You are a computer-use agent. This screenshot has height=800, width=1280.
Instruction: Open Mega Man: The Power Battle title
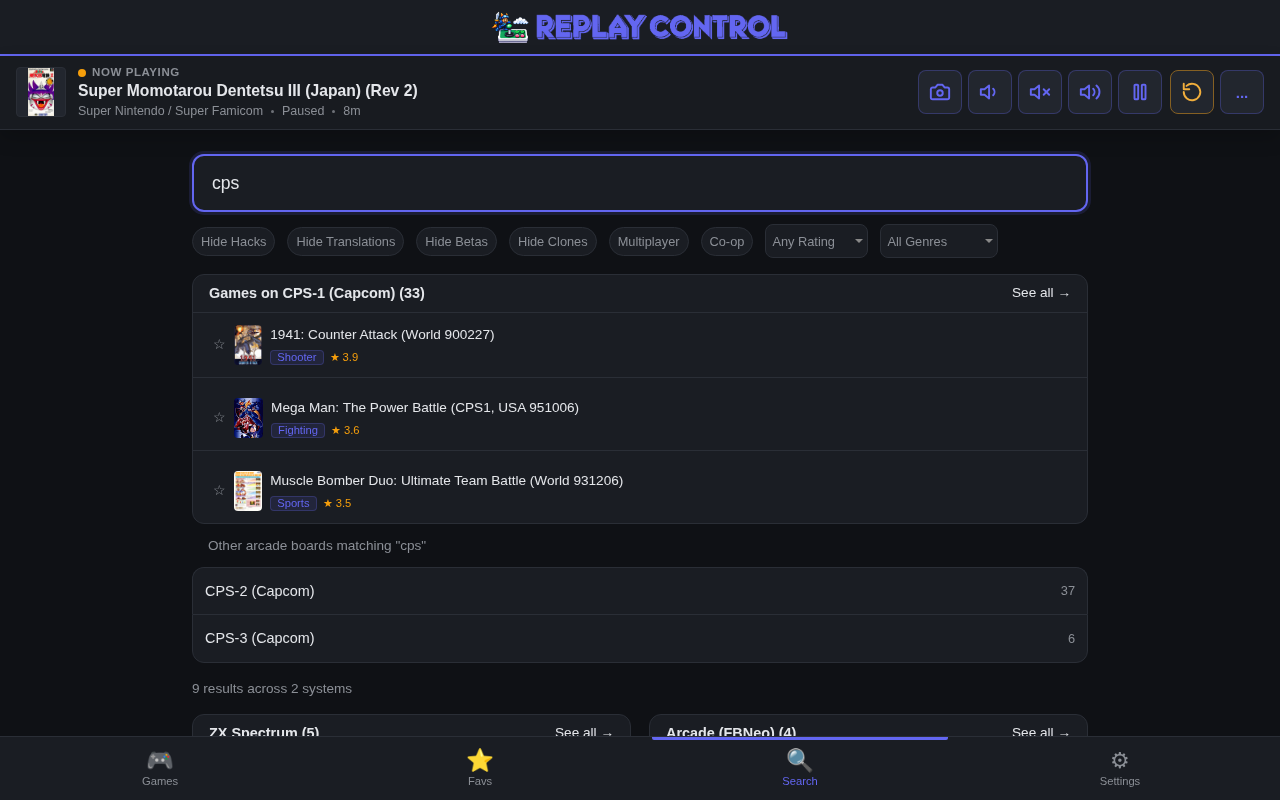(x=425, y=408)
